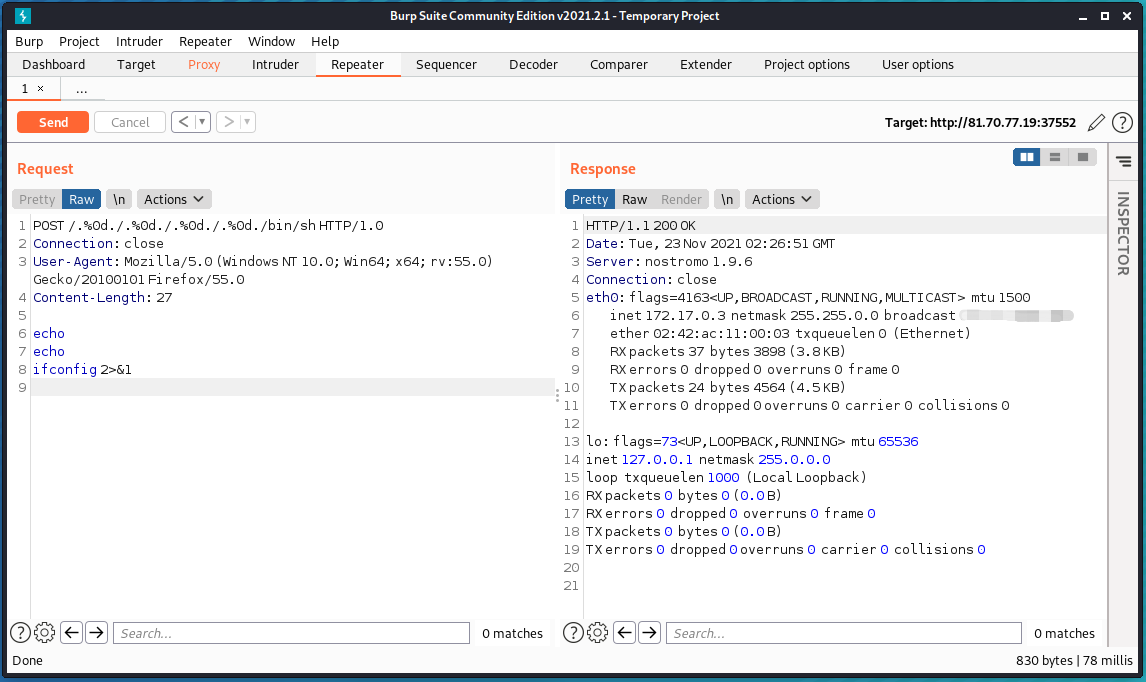Screen dimensions: 1146x682
Task: Add new Repeater tab via ellipsis
Action: pos(81,89)
